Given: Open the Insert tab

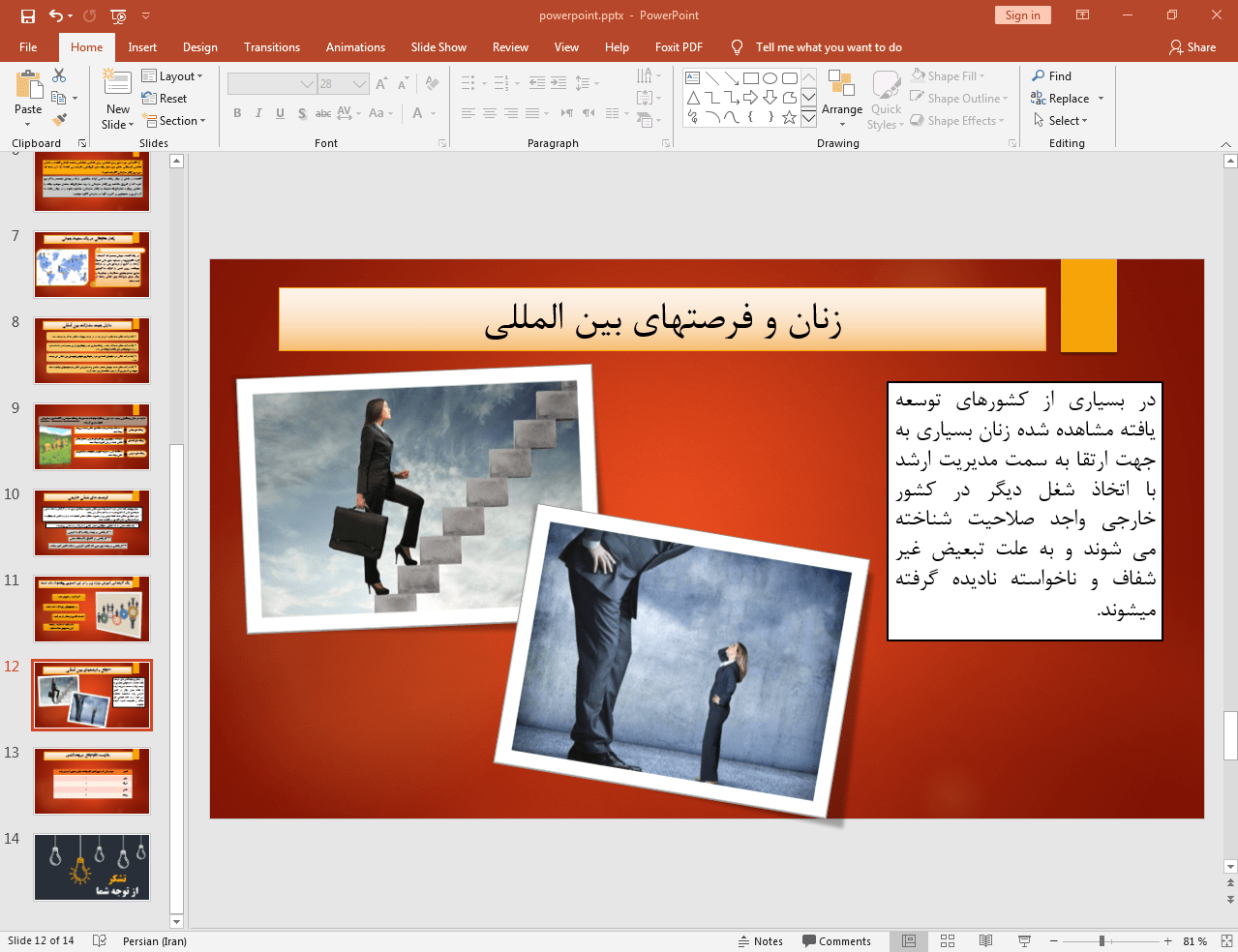Looking at the screenshot, I should click(142, 47).
